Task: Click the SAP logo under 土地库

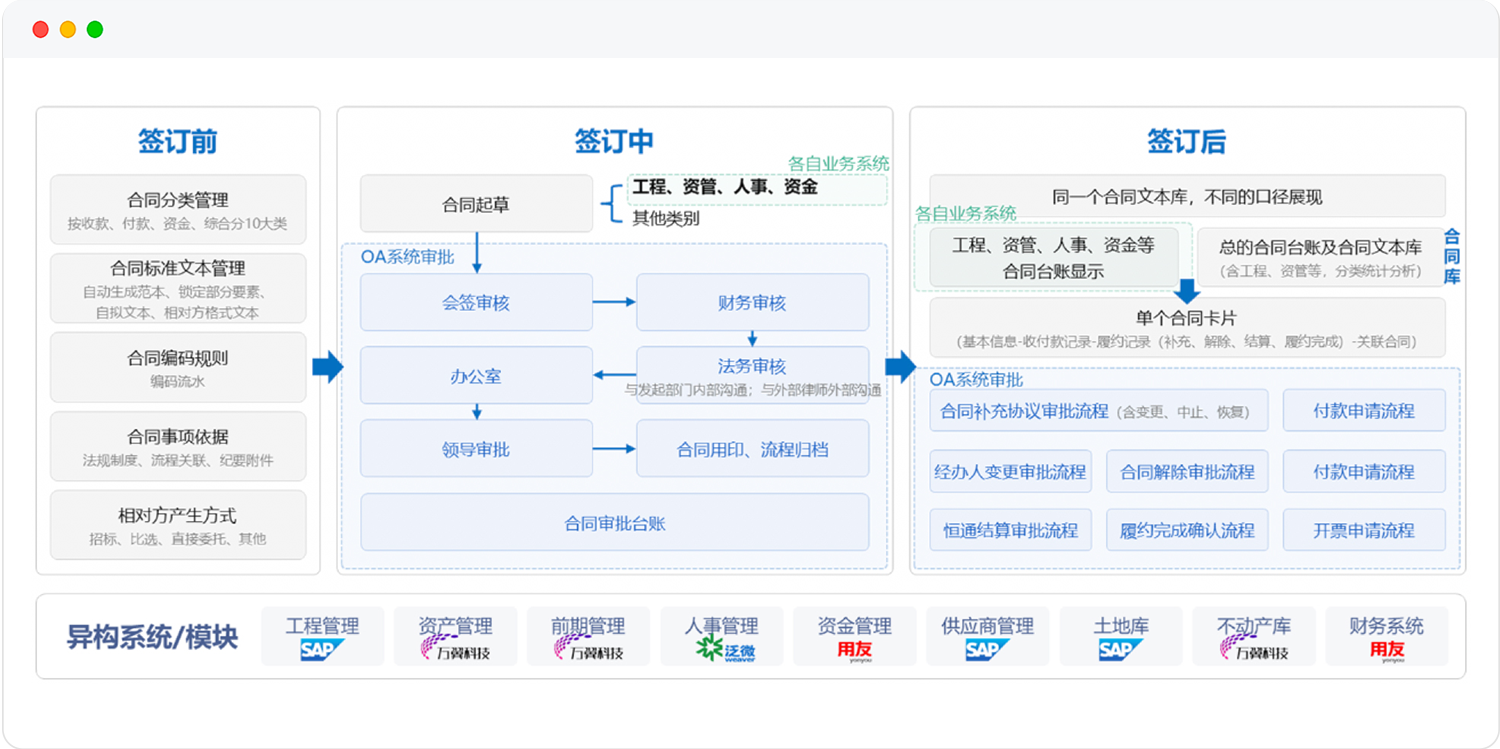Action: tap(1121, 651)
